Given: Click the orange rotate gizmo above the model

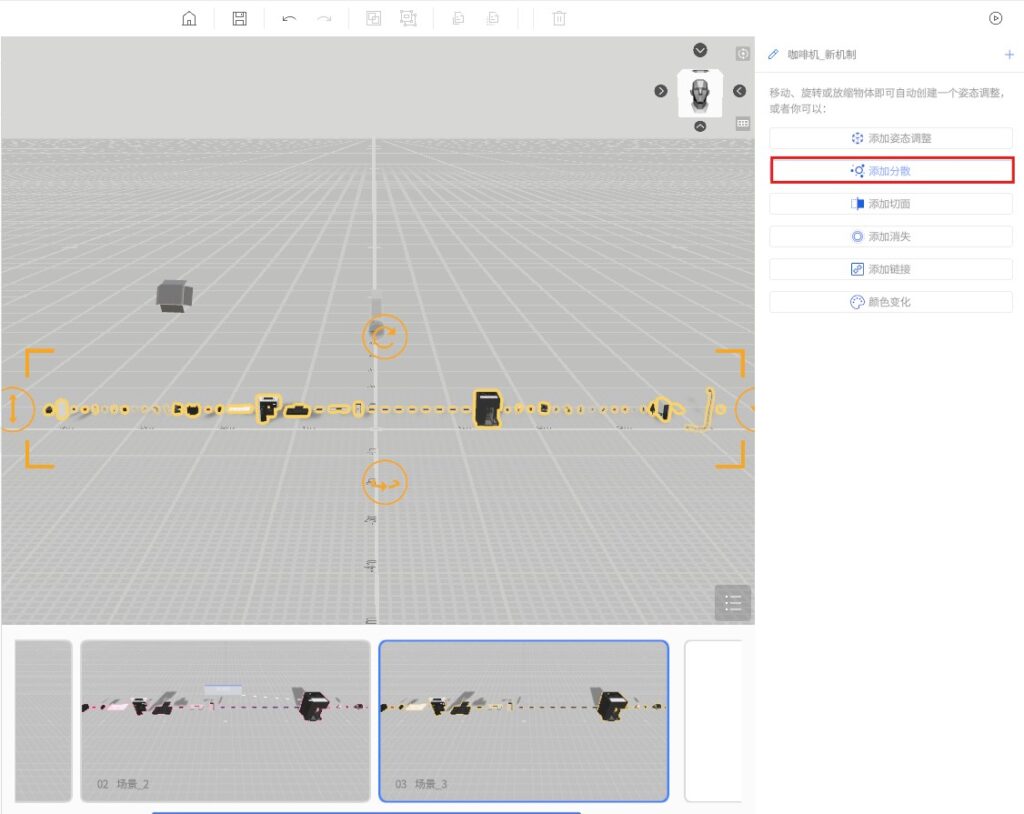Looking at the screenshot, I should pos(385,336).
